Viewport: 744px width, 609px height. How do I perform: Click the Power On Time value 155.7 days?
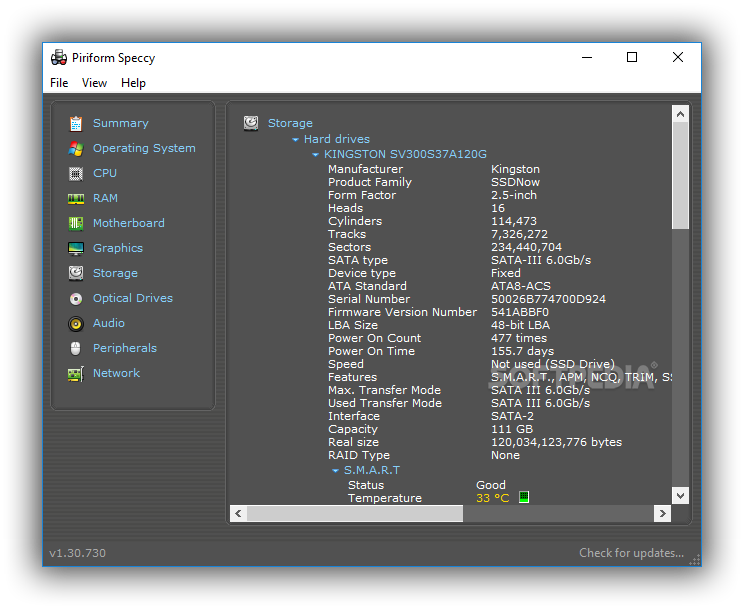pyautogui.click(x=522, y=351)
